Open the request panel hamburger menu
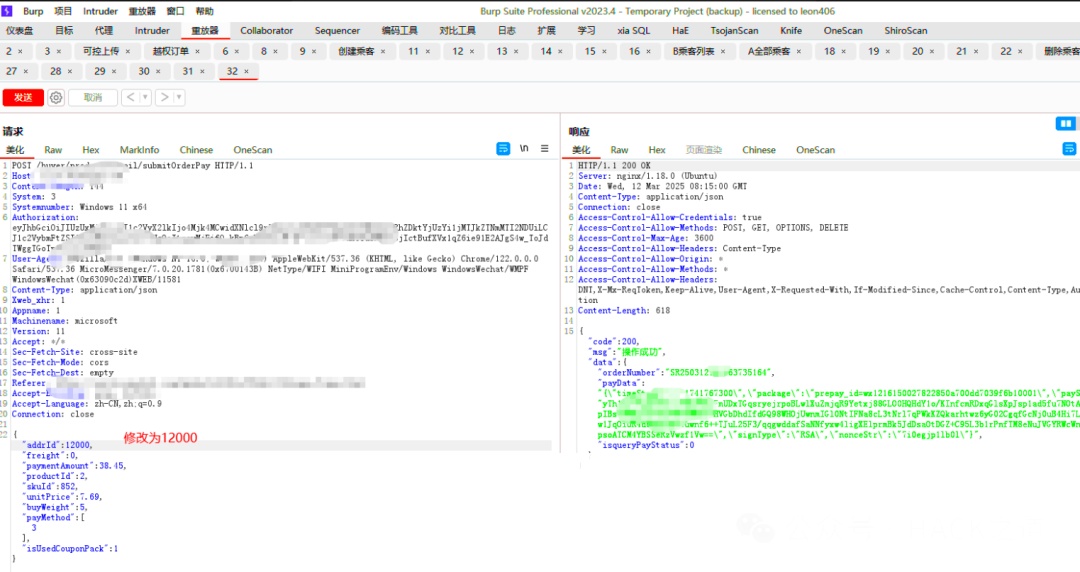Image resolution: width=1080 pixels, height=572 pixels. 545,149
